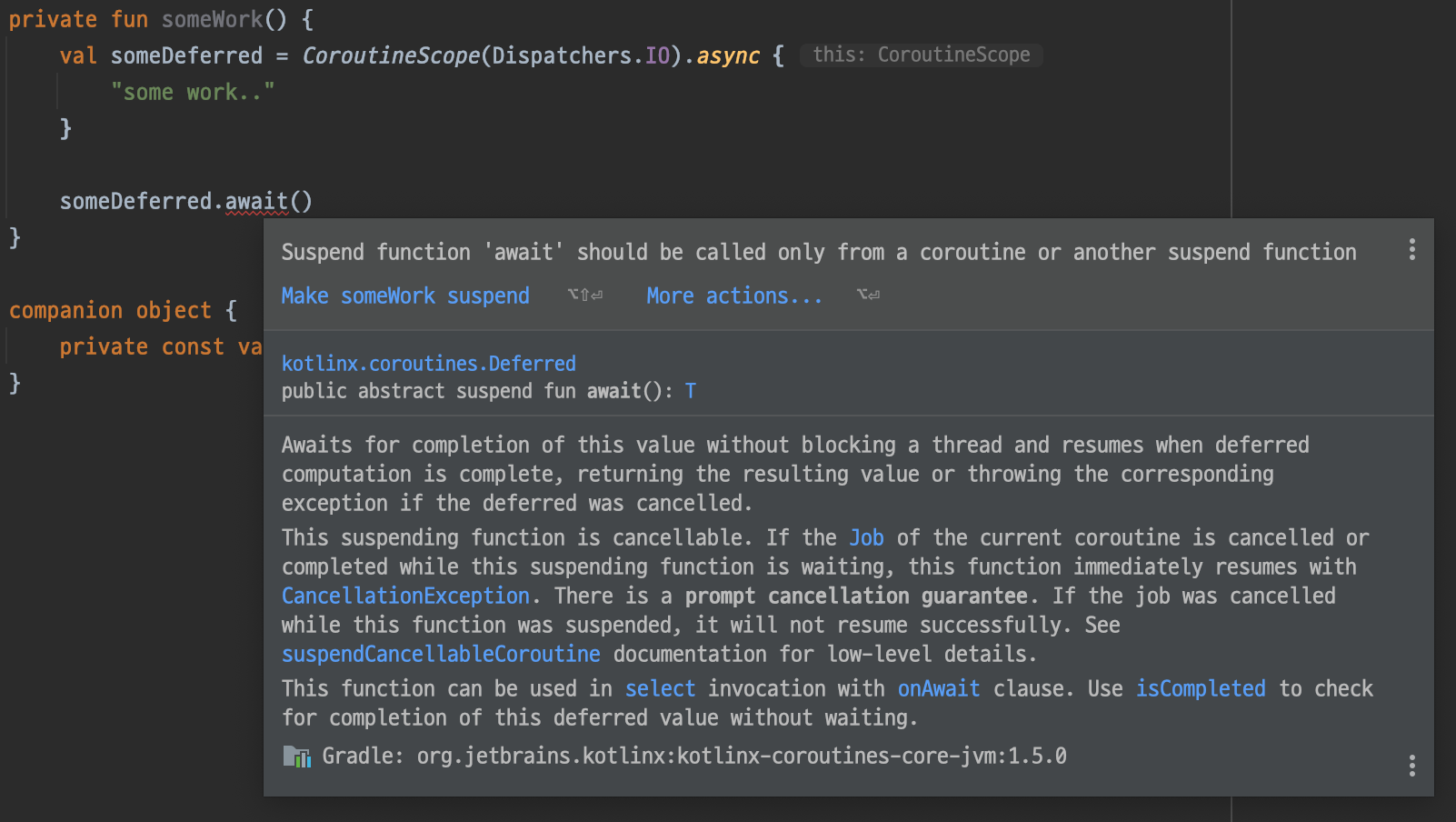Open the kebab menu at top of the documentation popup
The height and width of the screenshot is (822, 1456).
coord(1411,248)
